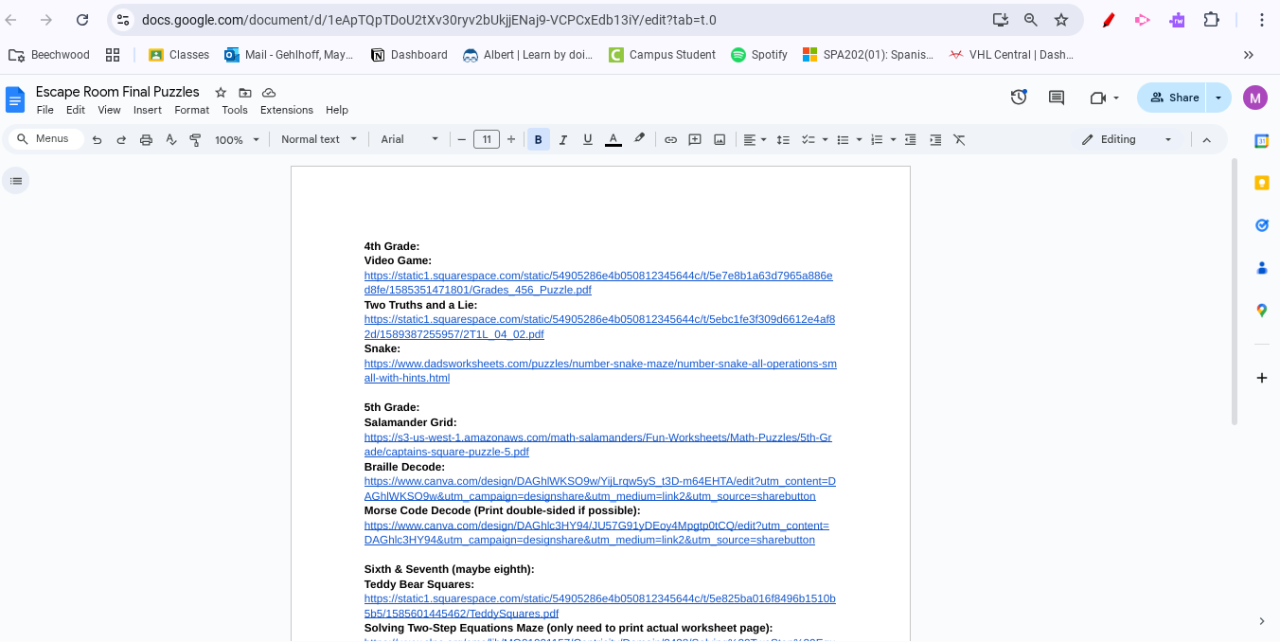Decrease font size with minus
This screenshot has height=642, width=1280.
point(462,140)
